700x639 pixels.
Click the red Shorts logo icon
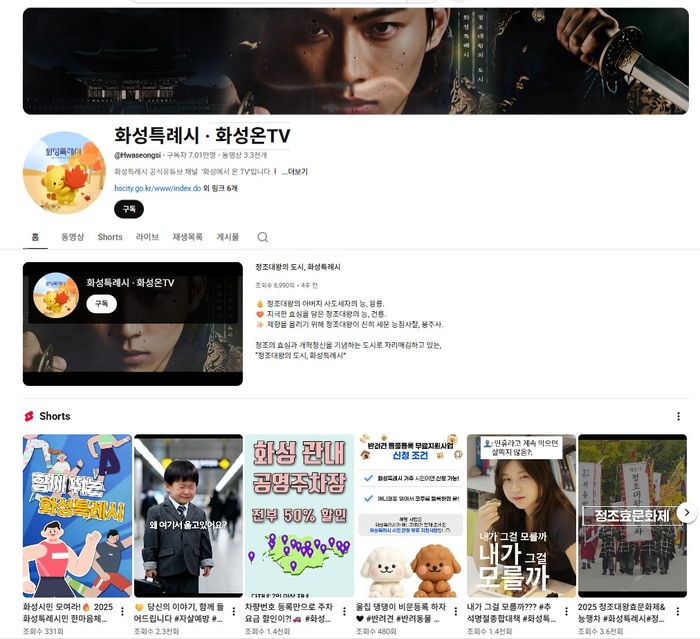(29, 416)
